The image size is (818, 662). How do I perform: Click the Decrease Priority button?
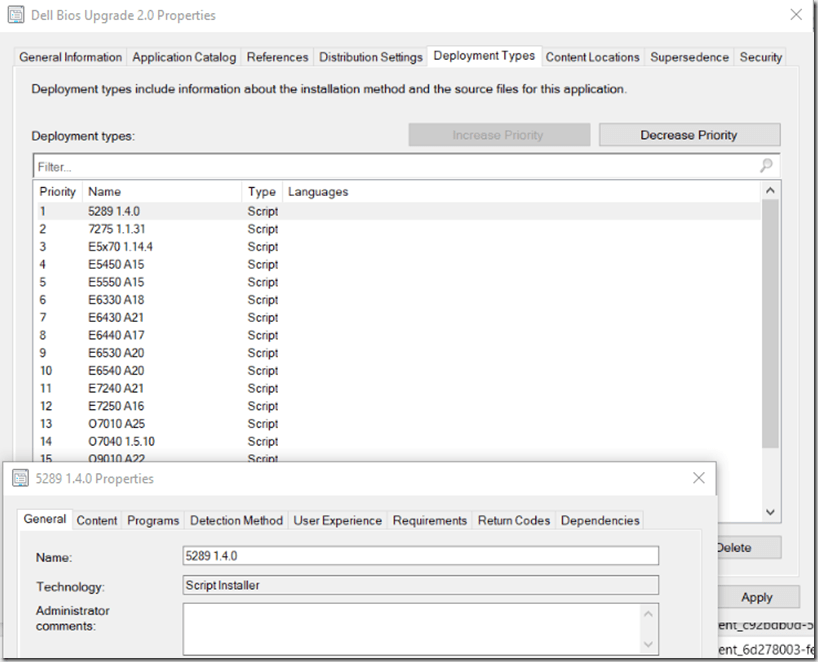(689, 134)
